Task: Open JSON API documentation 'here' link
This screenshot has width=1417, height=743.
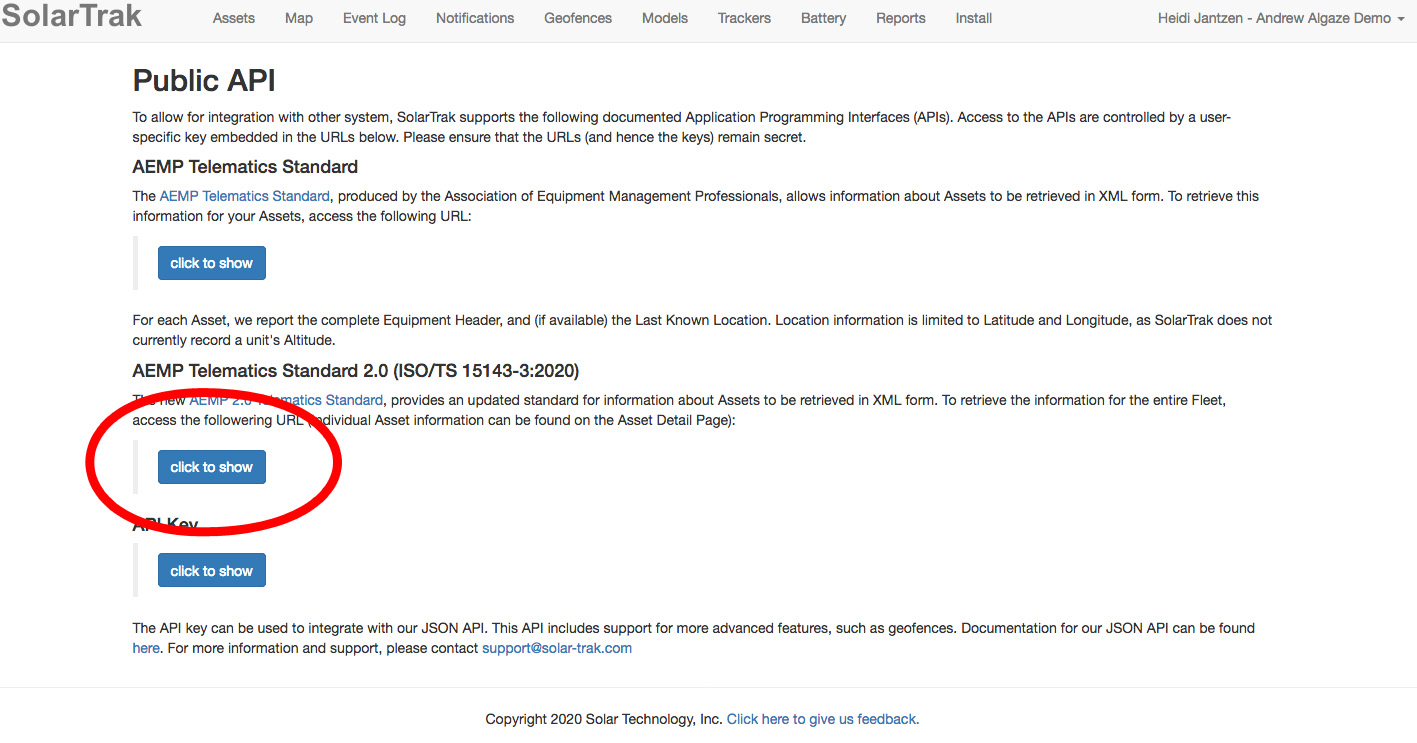Action: point(146,648)
